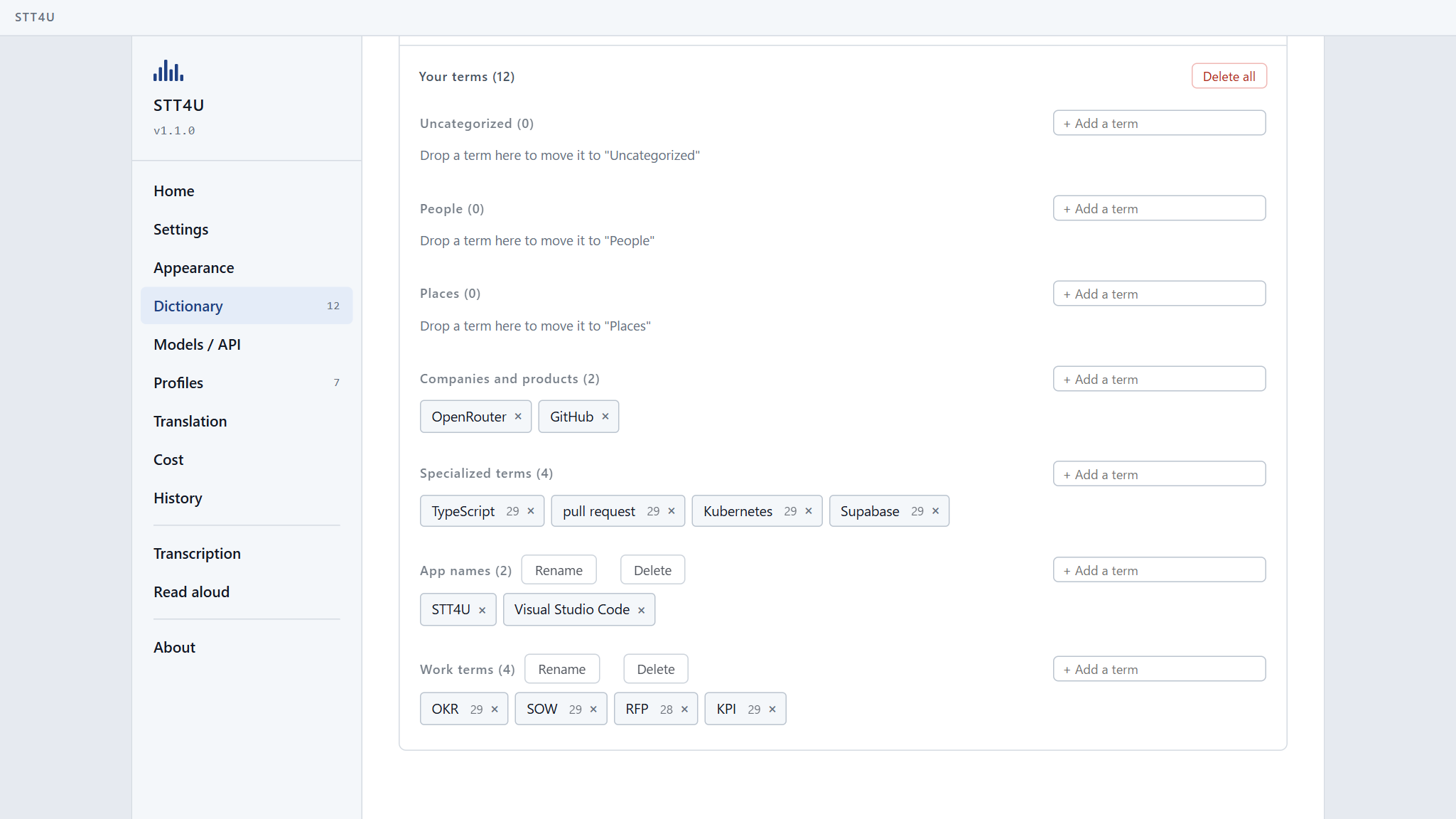1456x819 pixels.
Task: Click the Delete all button
Action: pos(1229,76)
